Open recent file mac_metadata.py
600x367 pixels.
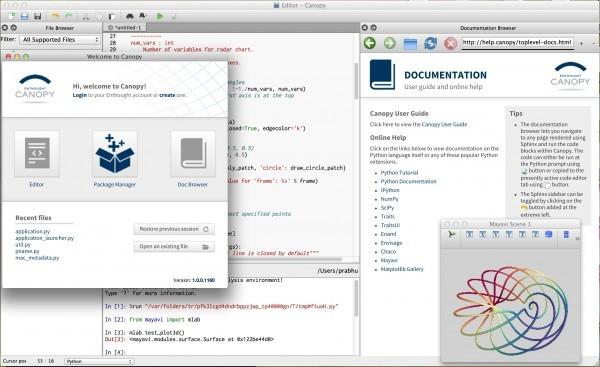tap(37, 258)
